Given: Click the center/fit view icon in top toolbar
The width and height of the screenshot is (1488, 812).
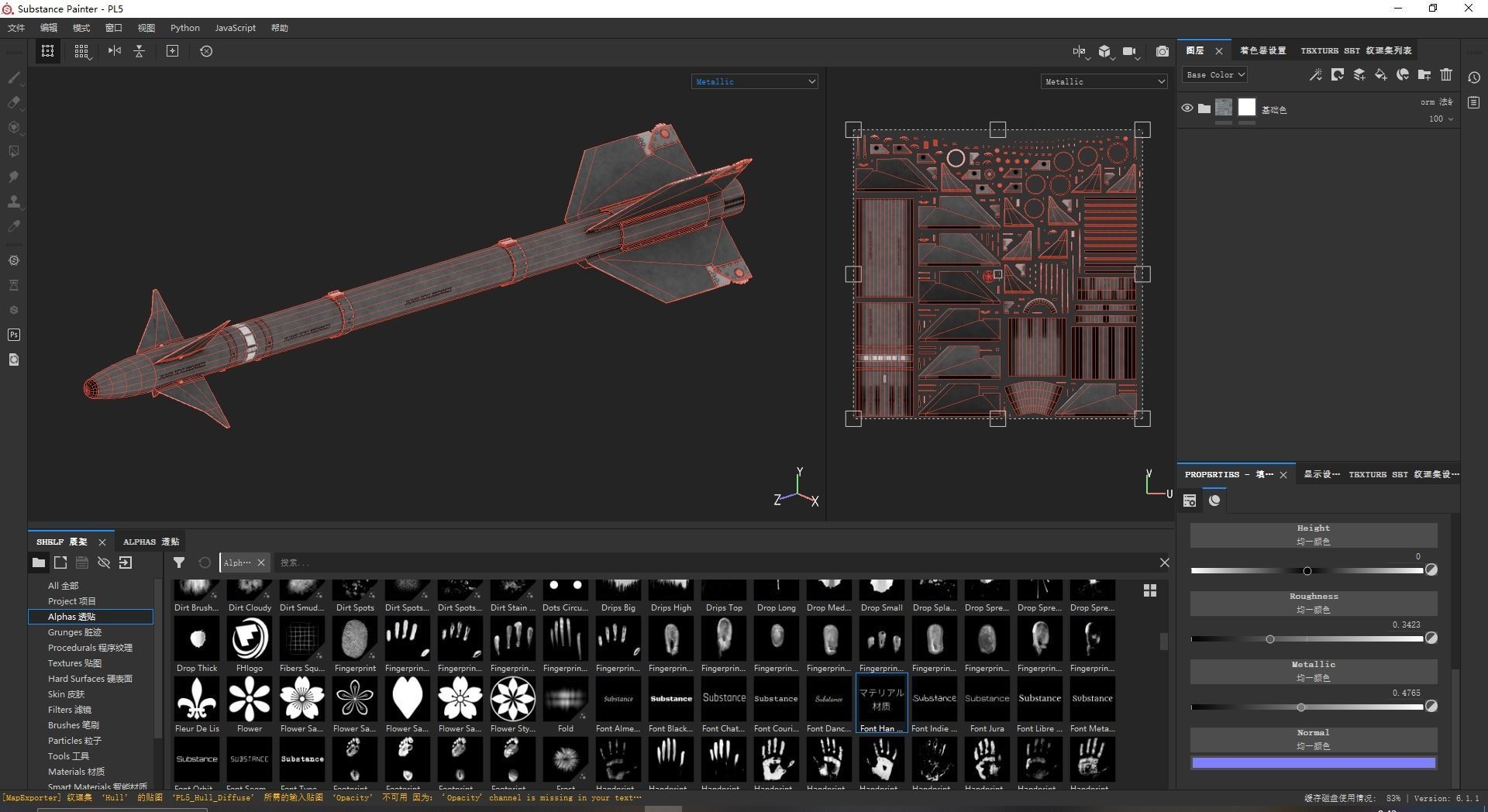Looking at the screenshot, I should pos(172,51).
